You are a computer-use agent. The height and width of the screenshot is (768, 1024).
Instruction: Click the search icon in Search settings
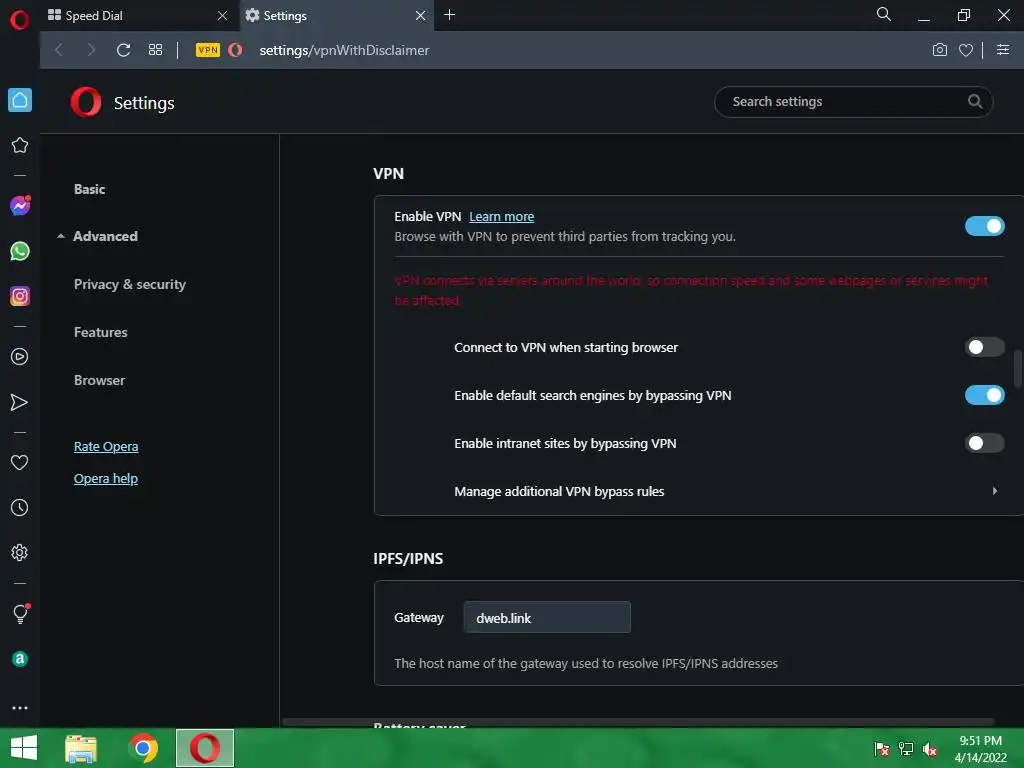click(975, 101)
